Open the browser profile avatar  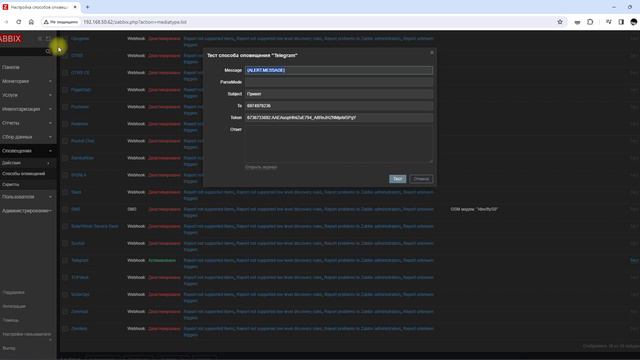point(634,22)
